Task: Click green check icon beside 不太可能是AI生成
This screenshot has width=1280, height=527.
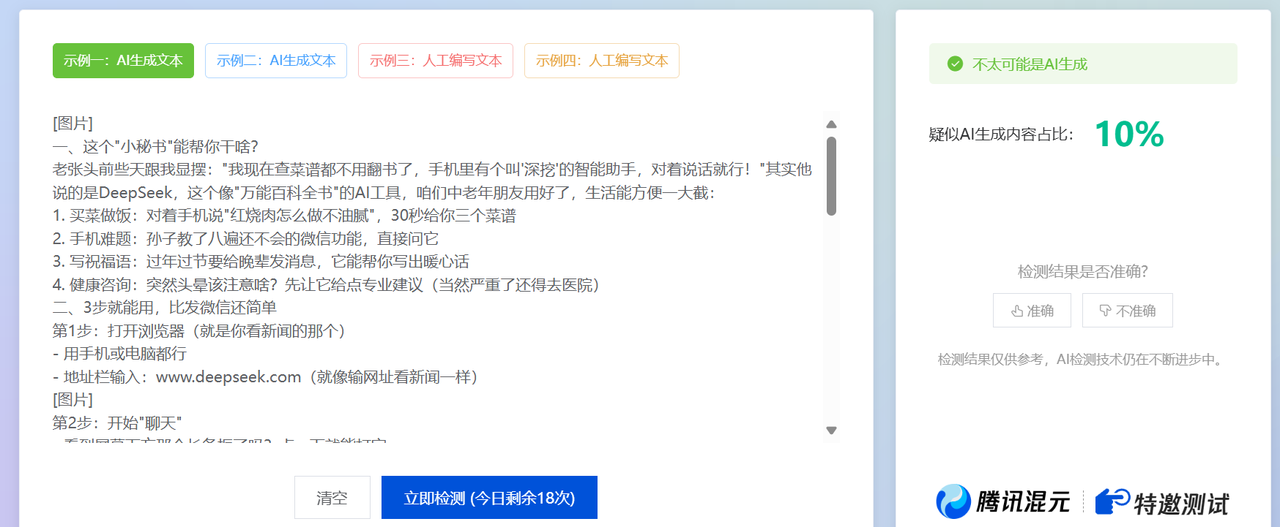Action: [x=955, y=64]
